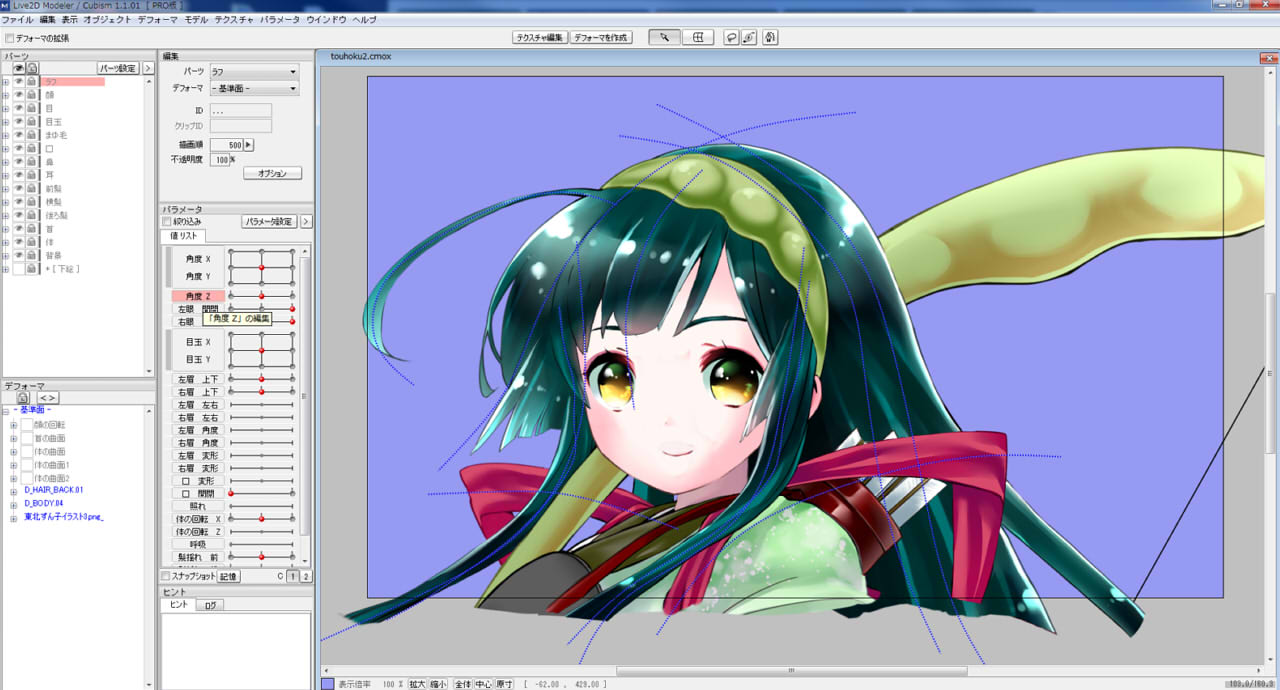Collapse the 基準面 deformer root node

(x=6, y=410)
